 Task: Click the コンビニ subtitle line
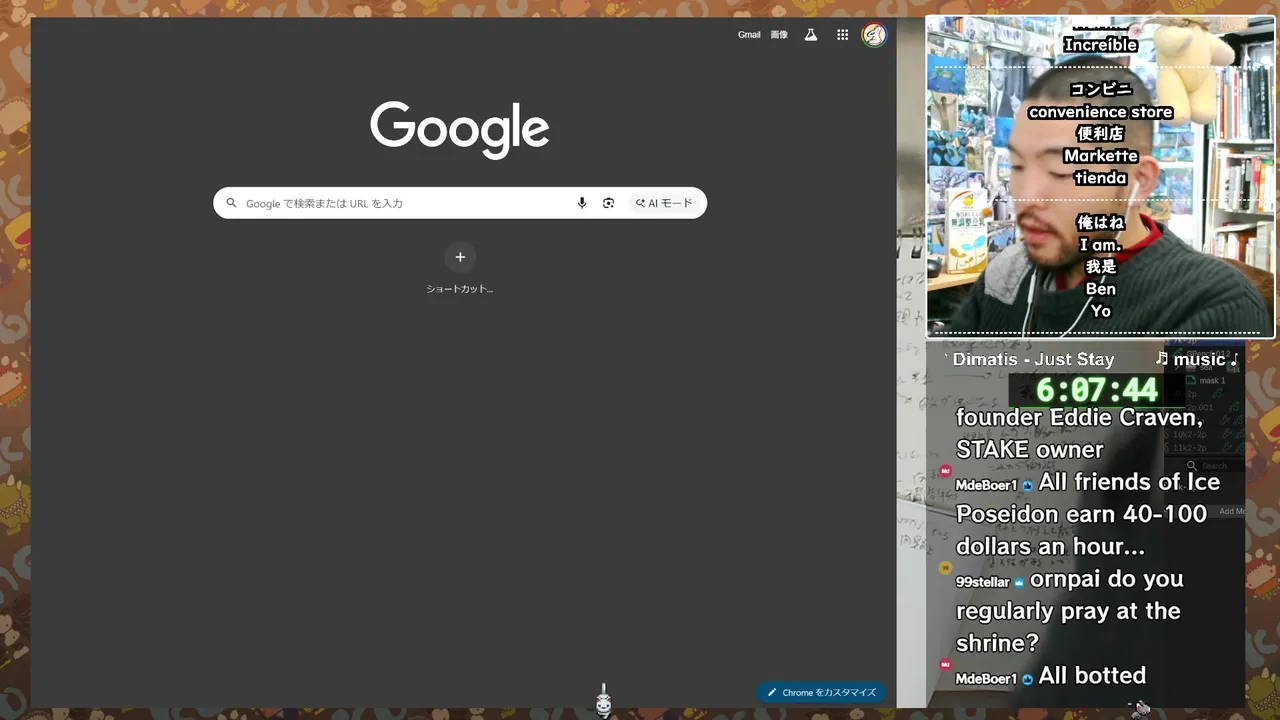[1101, 89]
